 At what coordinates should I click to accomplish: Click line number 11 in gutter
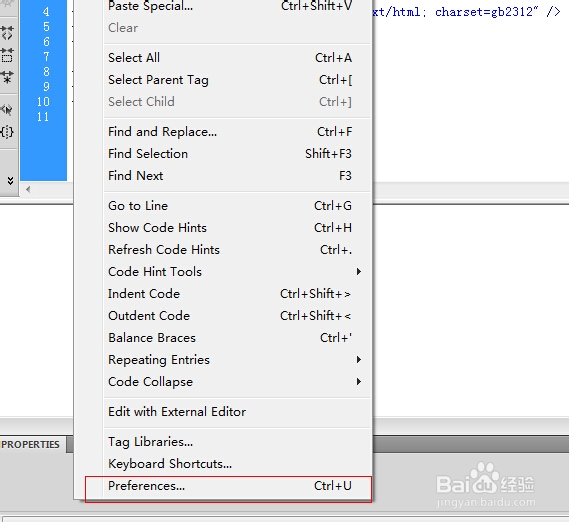pyautogui.click(x=43, y=117)
